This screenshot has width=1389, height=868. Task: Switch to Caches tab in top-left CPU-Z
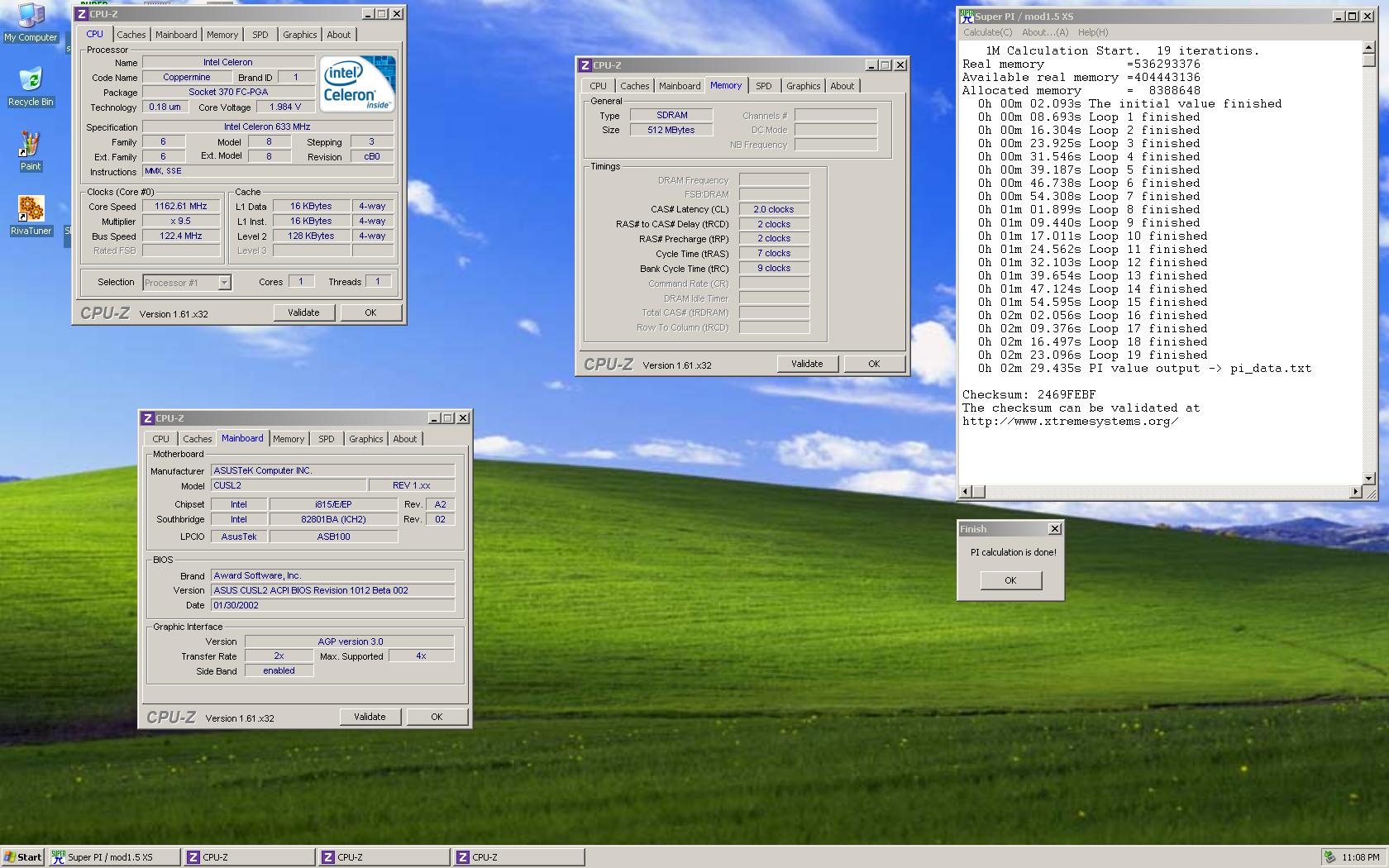pos(131,35)
